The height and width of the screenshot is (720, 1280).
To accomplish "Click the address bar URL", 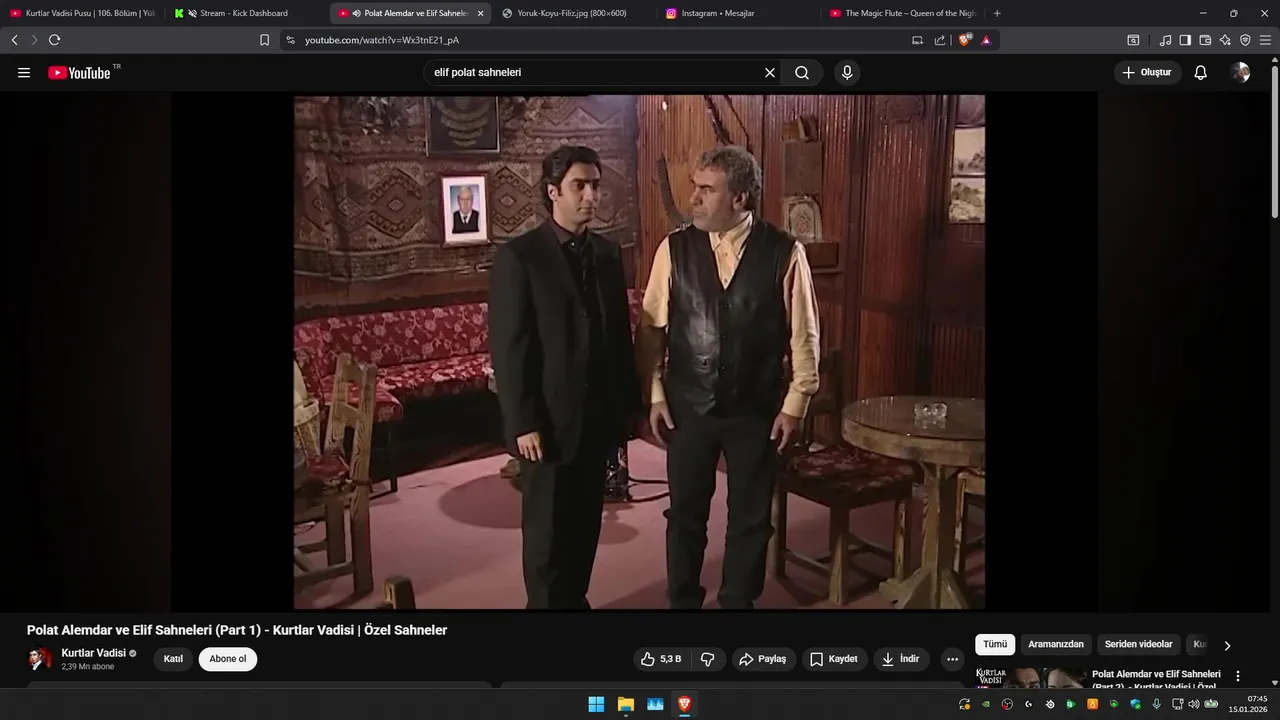I will [382, 40].
